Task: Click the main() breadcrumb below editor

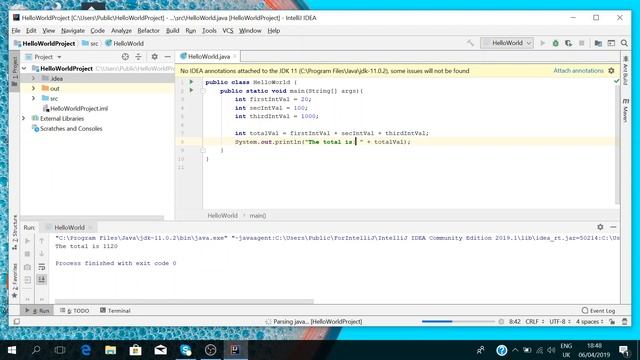Action: [258, 216]
